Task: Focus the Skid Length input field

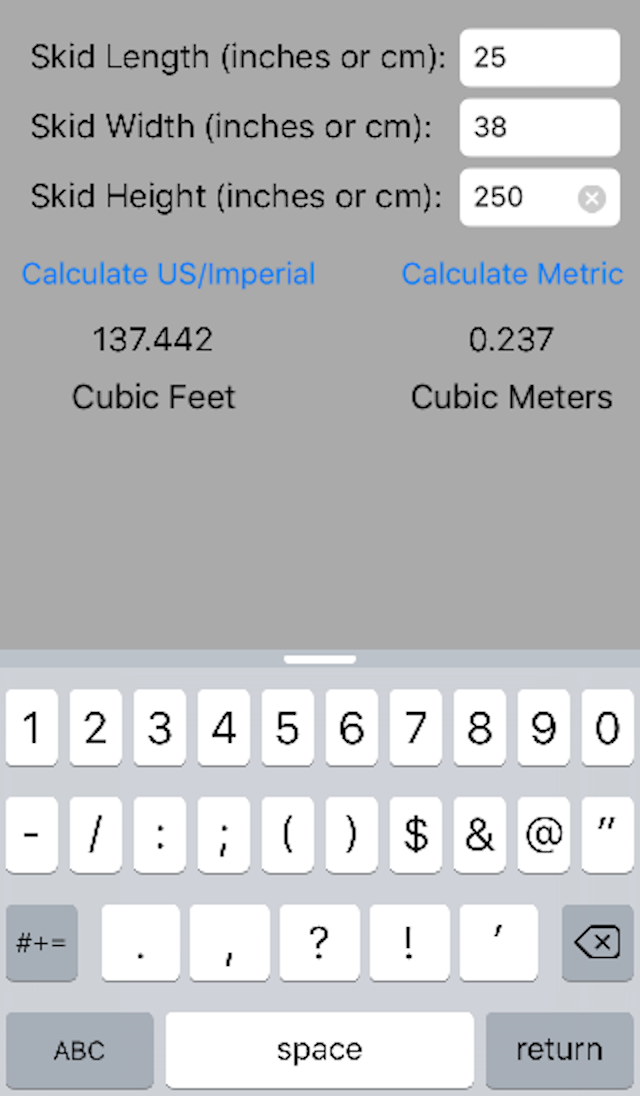Action: pyautogui.click(x=538, y=58)
